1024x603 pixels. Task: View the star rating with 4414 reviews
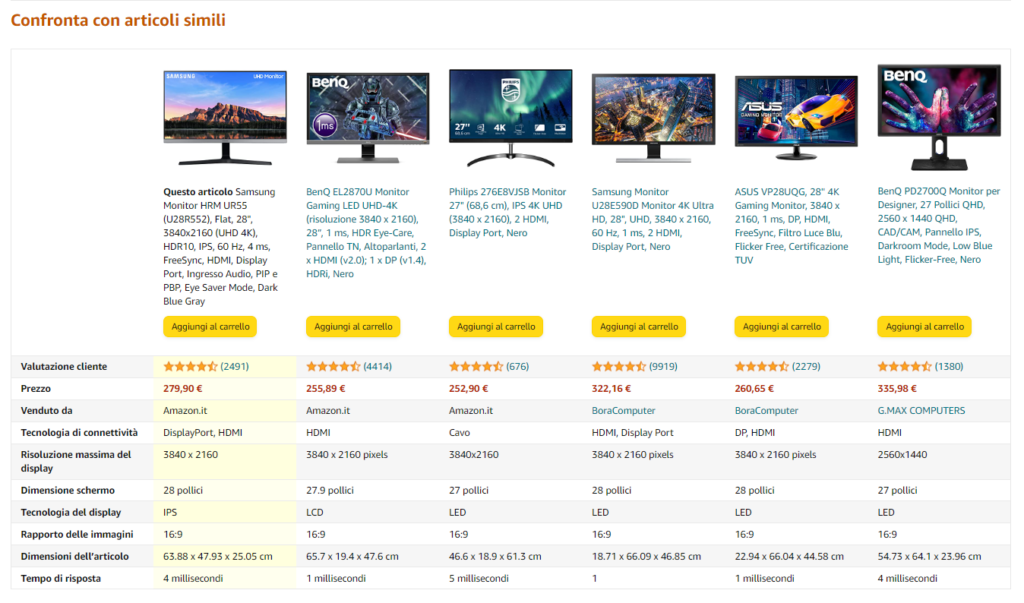333,367
